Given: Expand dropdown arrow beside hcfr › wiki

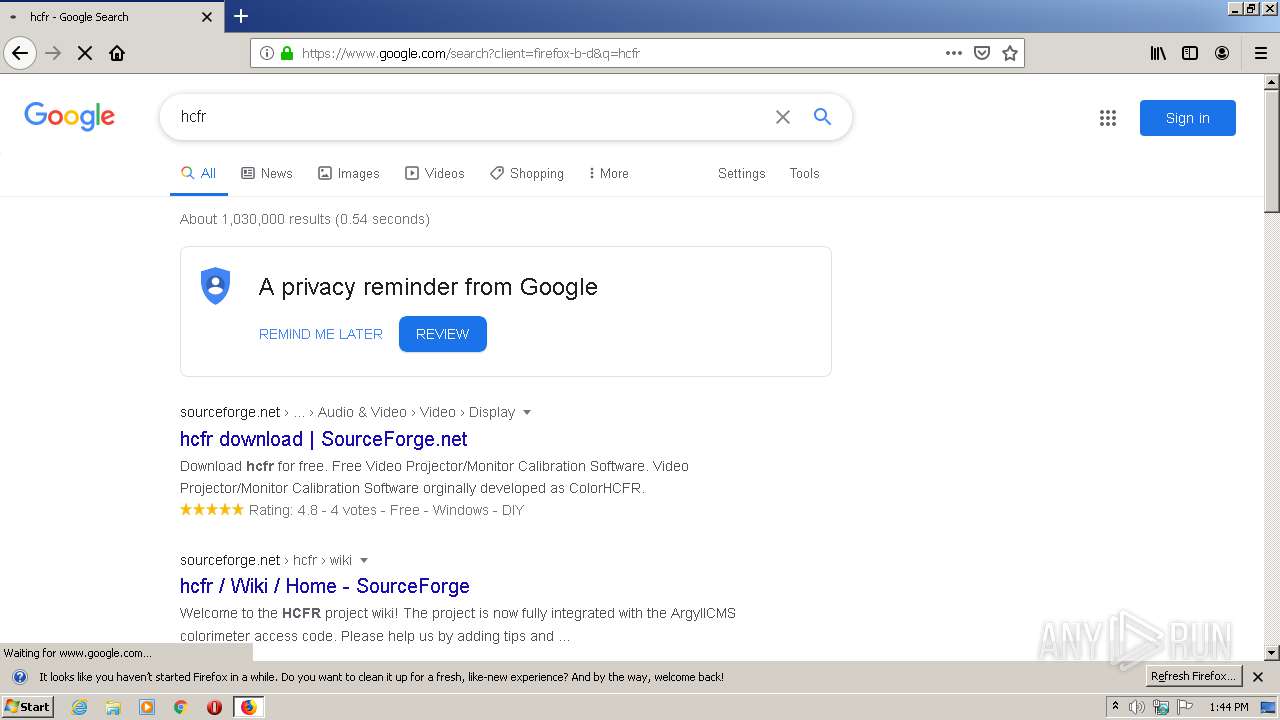Looking at the screenshot, I should point(364,560).
